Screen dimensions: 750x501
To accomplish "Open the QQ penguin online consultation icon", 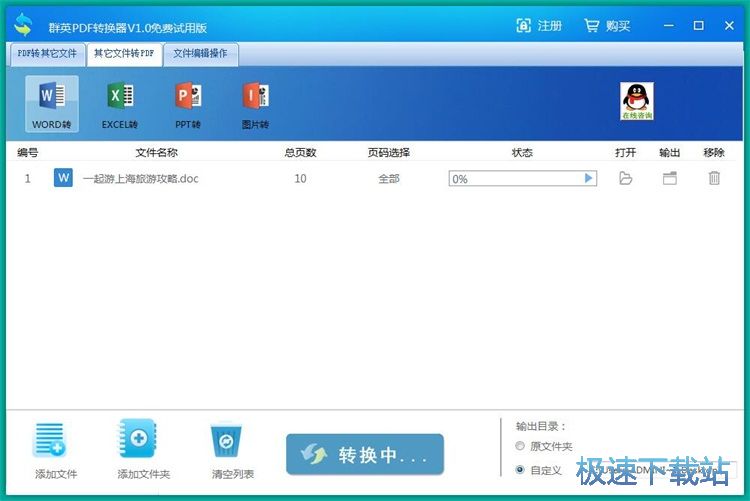I will (x=637, y=101).
